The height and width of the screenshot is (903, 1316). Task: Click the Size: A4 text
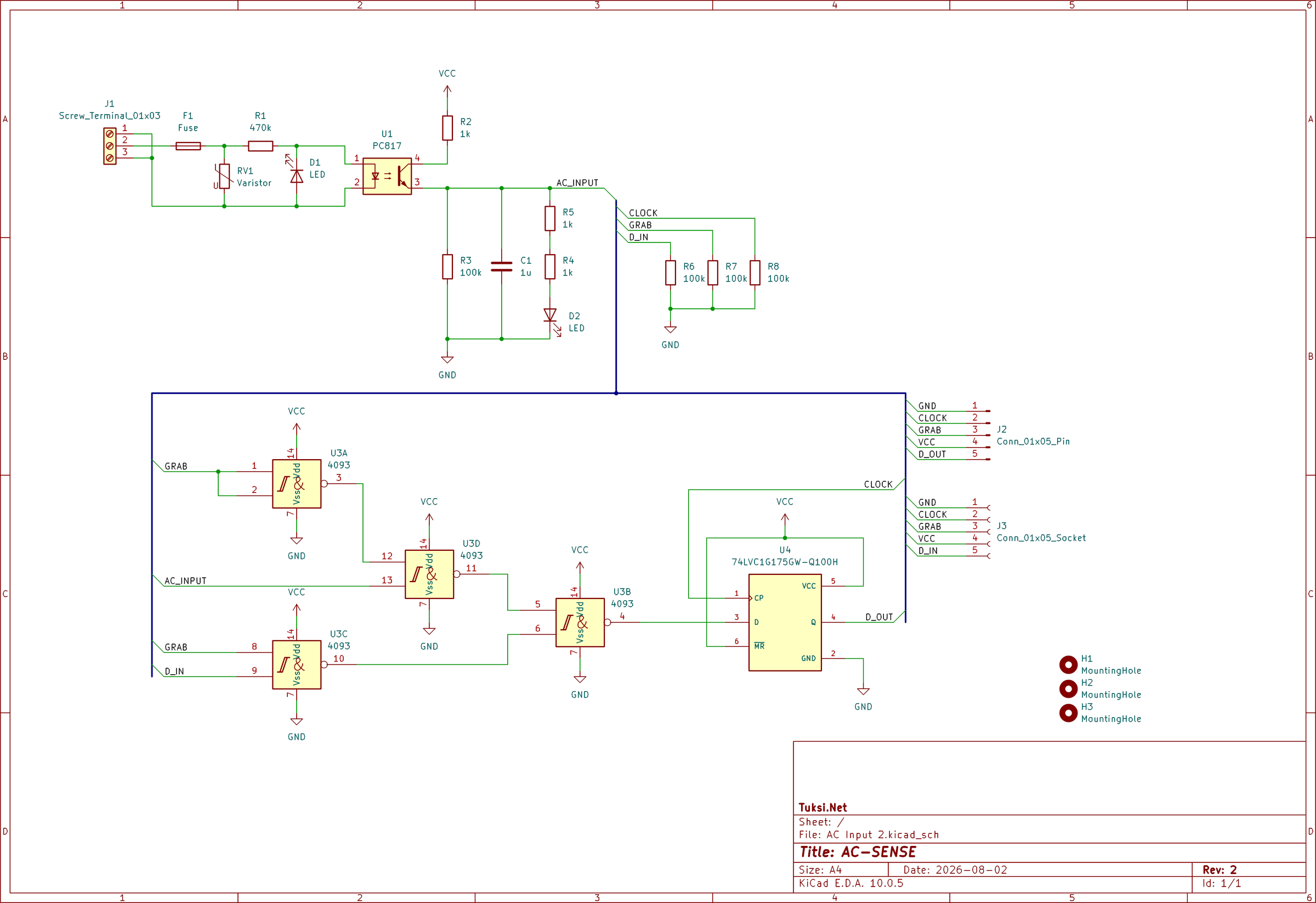820,870
